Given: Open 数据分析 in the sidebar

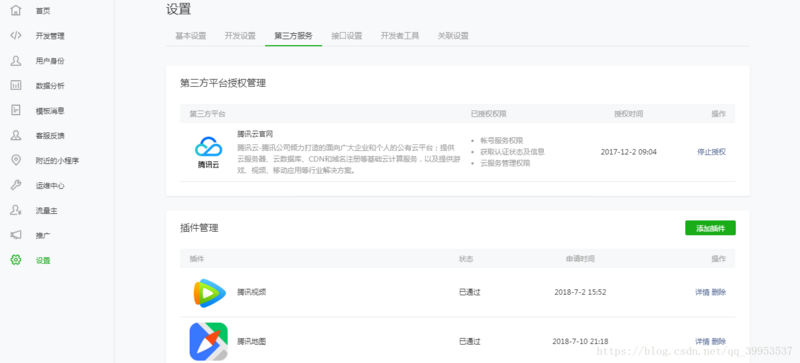Looking at the screenshot, I should tap(50, 86).
